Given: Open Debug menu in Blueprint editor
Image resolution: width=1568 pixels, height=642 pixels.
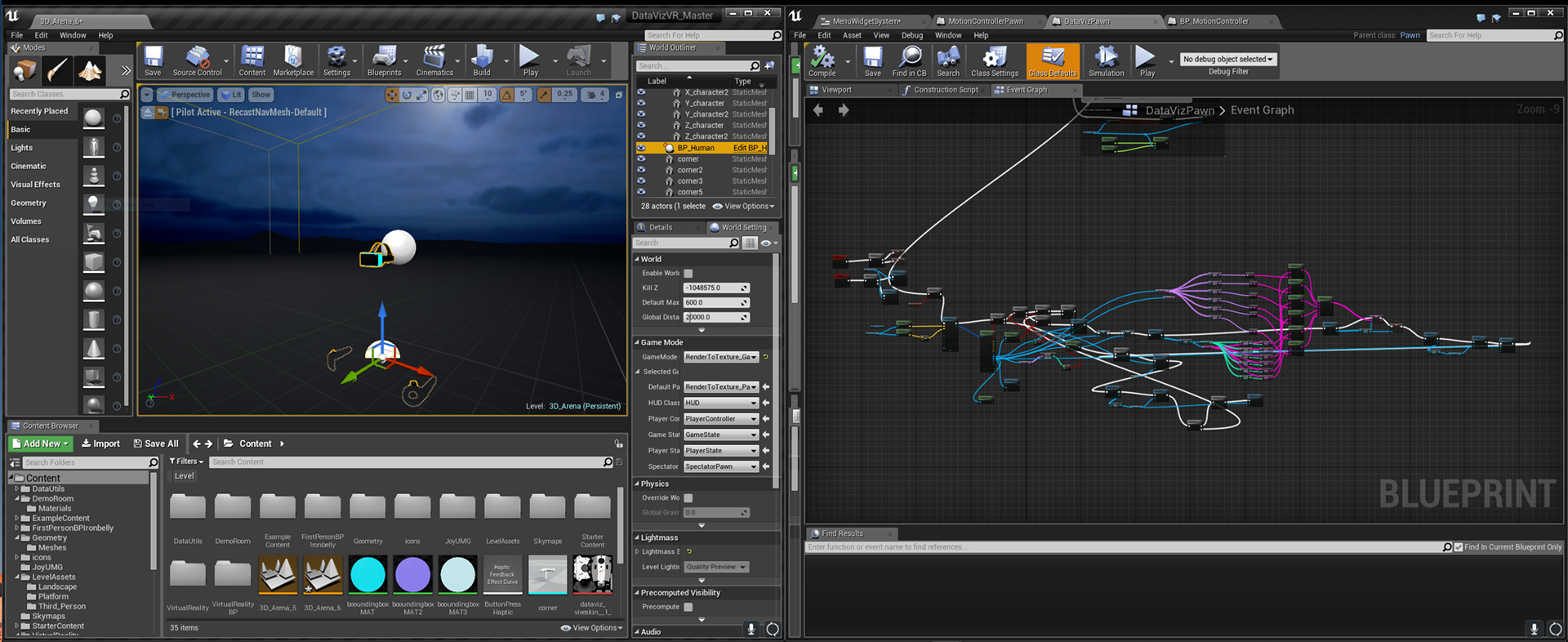Looking at the screenshot, I should pos(912,35).
